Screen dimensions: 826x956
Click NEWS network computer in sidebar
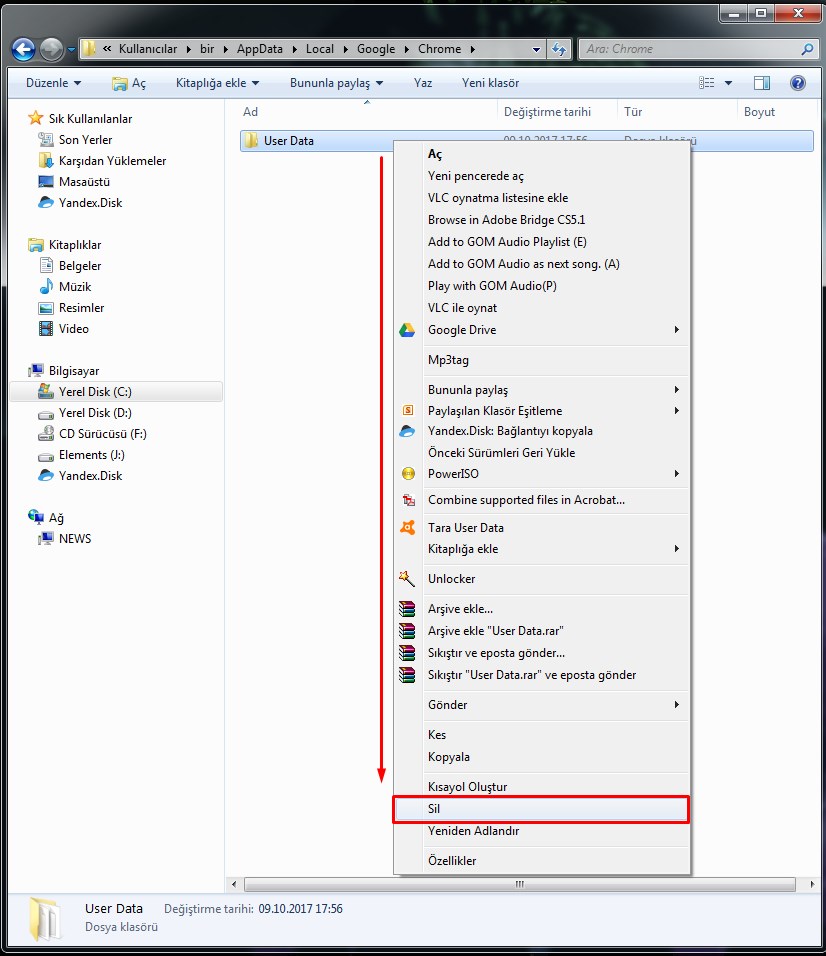coord(74,539)
